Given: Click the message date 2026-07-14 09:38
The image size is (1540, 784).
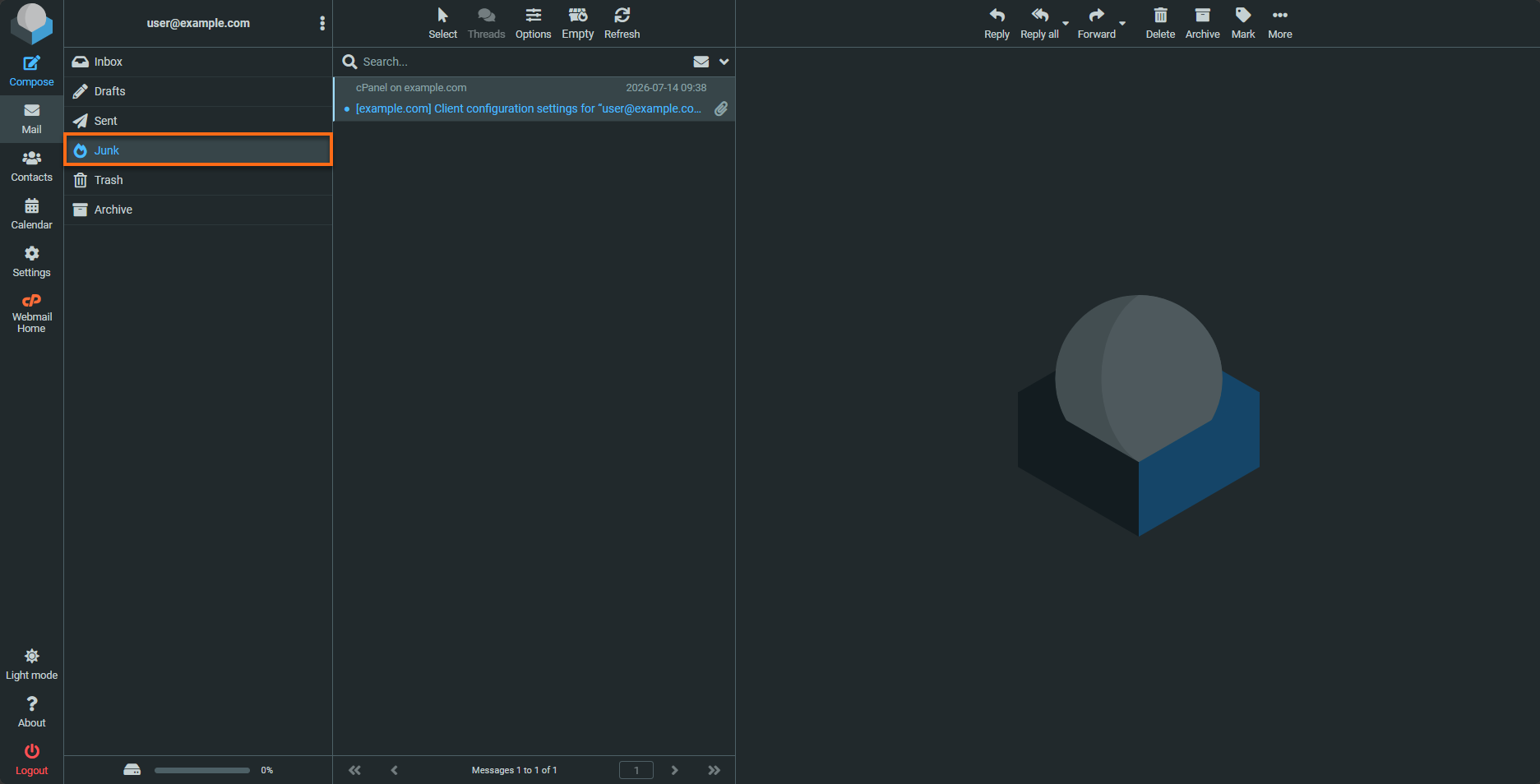Looking at the screenshot, I should tap(666, 88).
